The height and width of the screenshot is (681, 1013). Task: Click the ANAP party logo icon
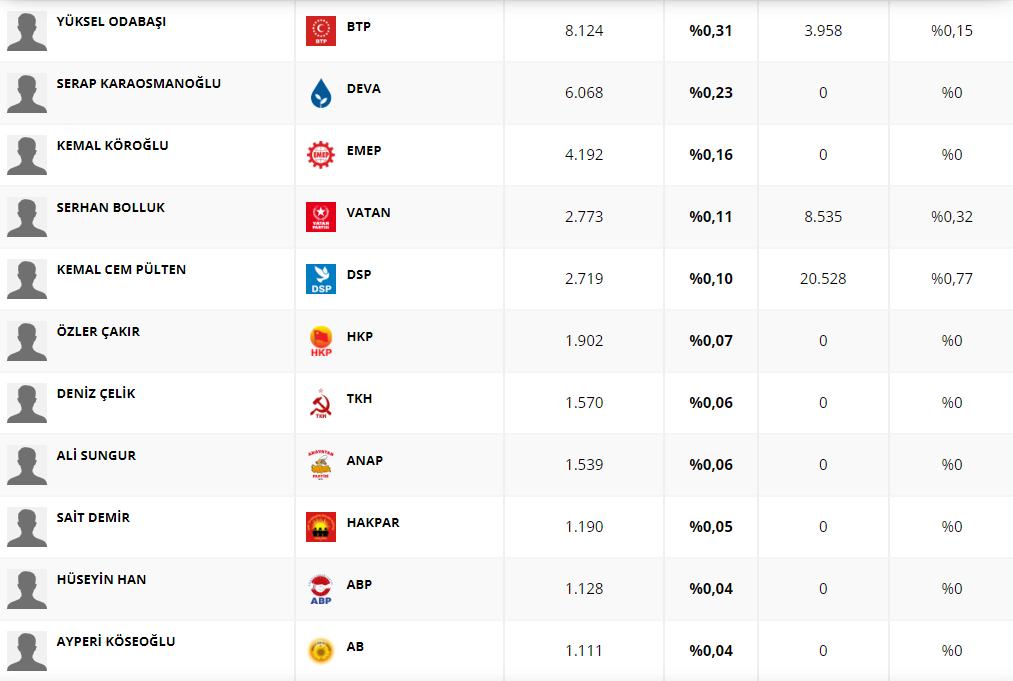[x=320, y=465]
